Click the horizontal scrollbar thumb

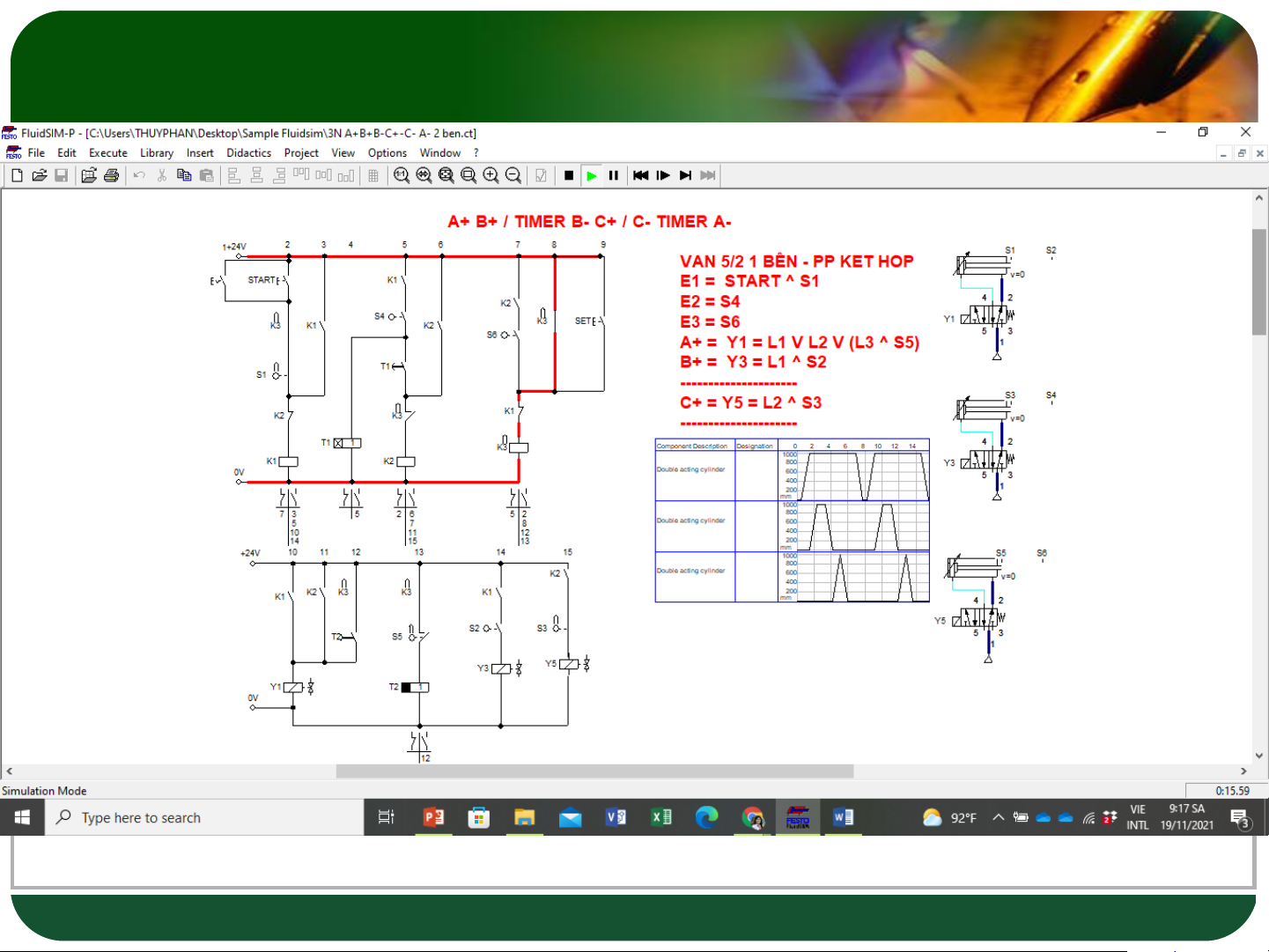point(594,771)
